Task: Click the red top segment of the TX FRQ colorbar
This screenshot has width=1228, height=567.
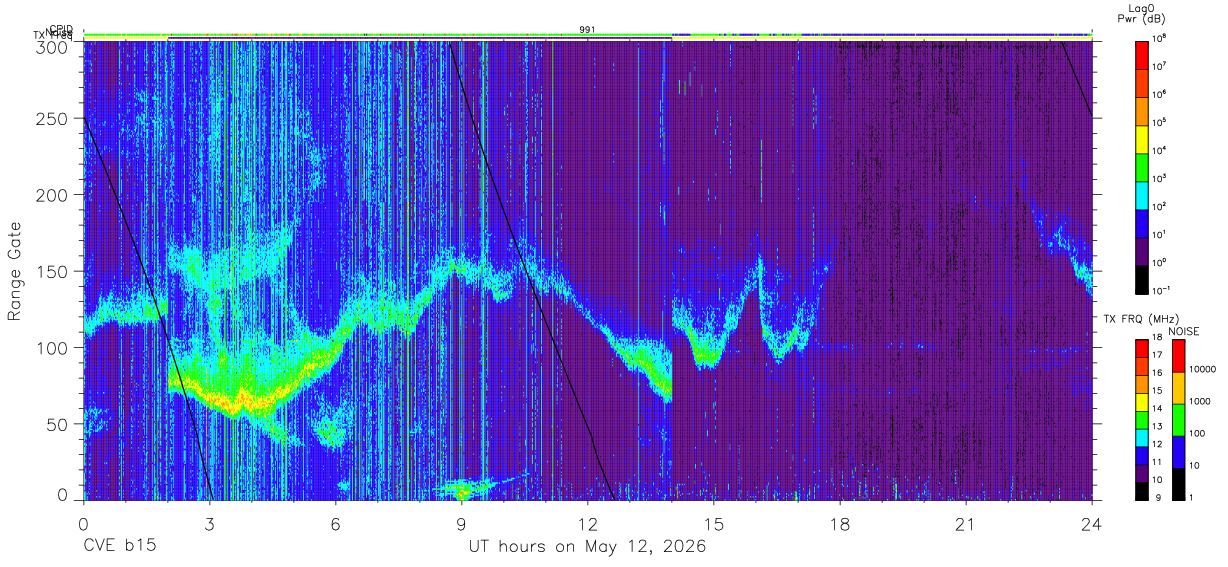Action: 1143,349
